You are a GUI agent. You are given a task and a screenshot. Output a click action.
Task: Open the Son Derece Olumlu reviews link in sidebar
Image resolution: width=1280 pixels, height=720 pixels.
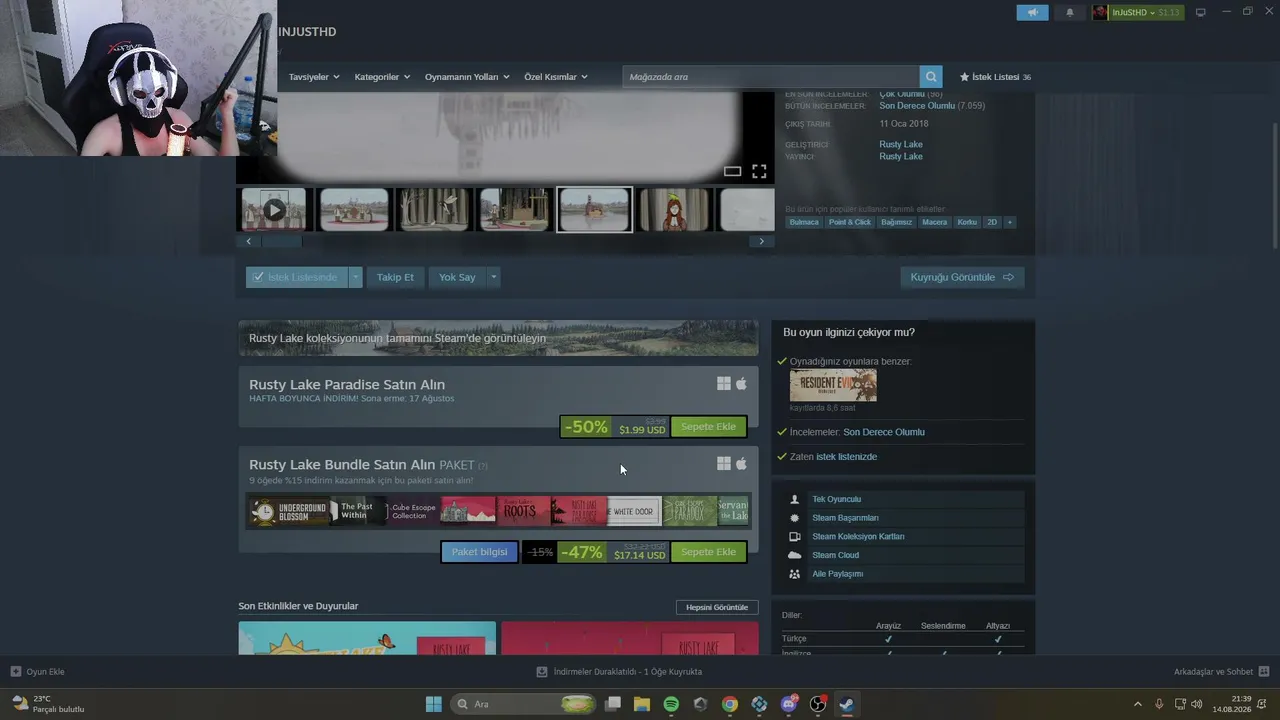click(884, 432)
